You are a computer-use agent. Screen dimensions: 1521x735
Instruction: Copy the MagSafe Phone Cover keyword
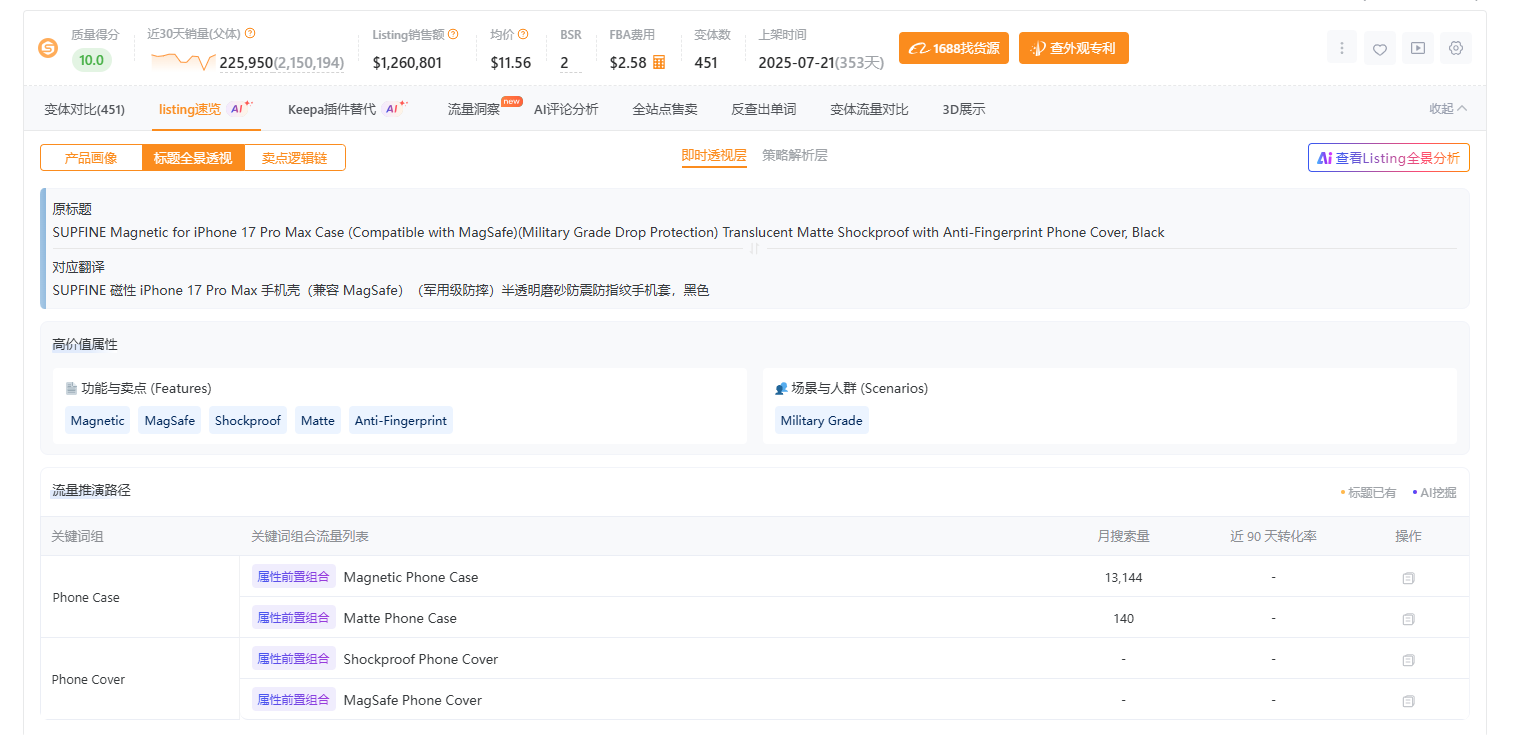click(1408, 701)
